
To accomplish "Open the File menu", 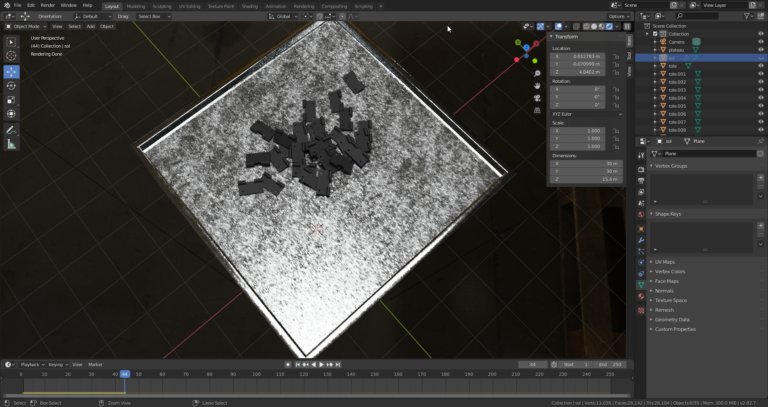I will click(17, 5).
